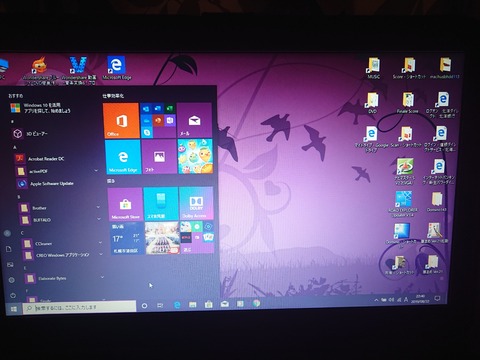Click the volume icon in system tray
480x360 pixels.
click(391, 300)
